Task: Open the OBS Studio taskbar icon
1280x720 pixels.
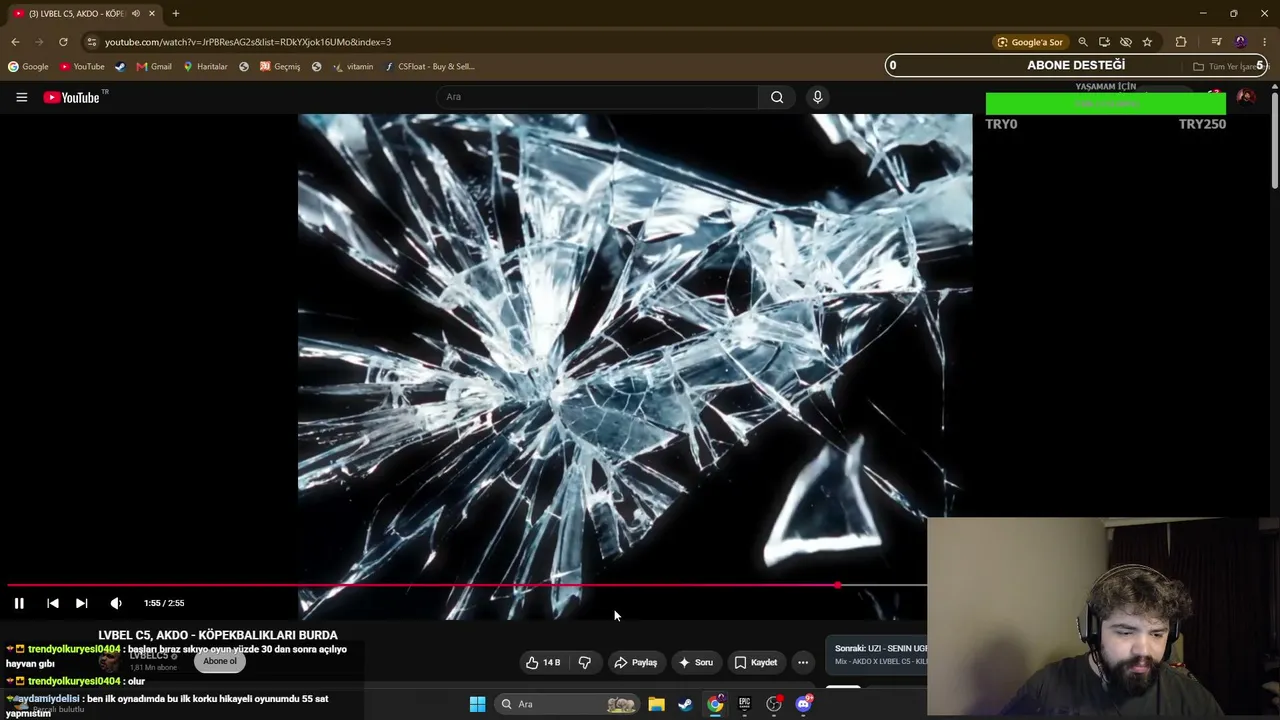Action: point(774,704)
